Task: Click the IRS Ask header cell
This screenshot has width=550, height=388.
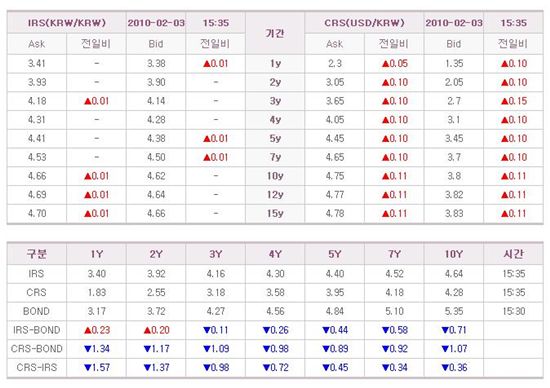Action: tap(36, 44)
